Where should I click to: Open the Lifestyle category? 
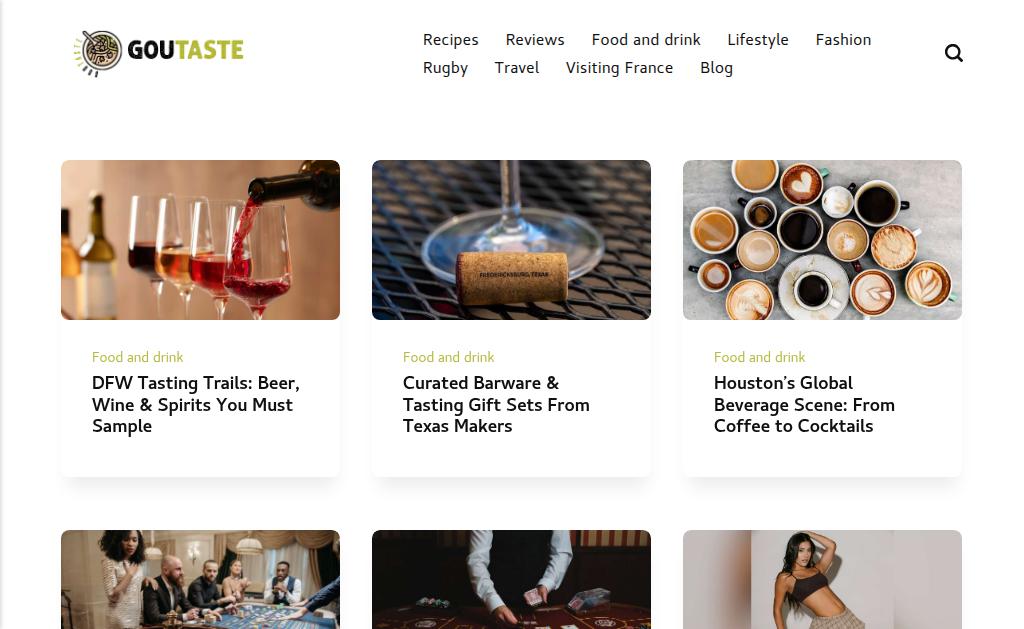click(x=758, y=40)
